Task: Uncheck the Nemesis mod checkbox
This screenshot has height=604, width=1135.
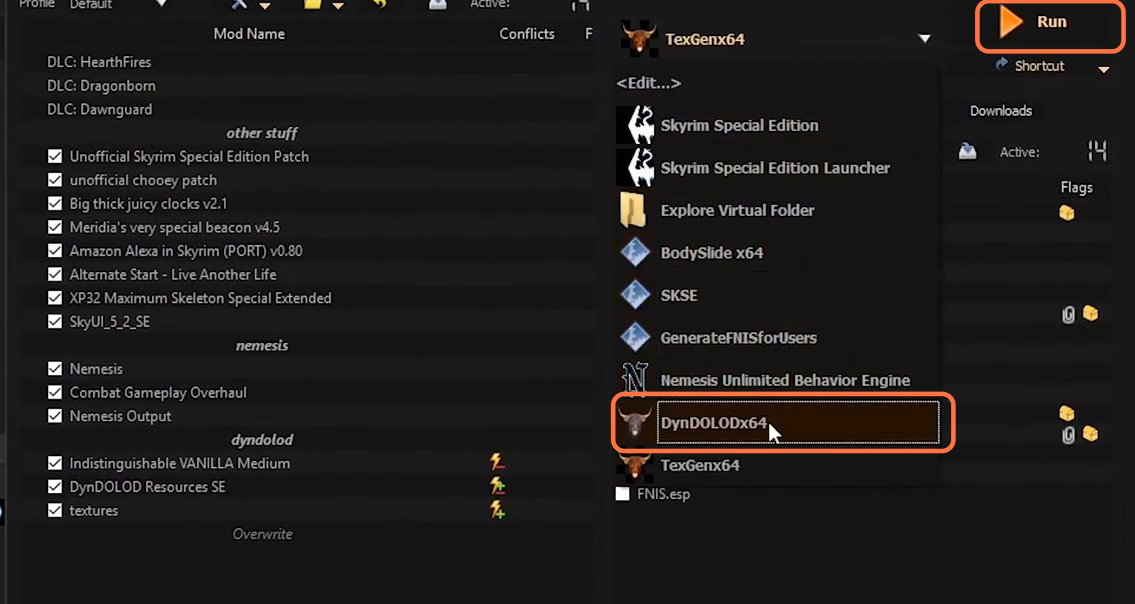Action: point(54,369)
